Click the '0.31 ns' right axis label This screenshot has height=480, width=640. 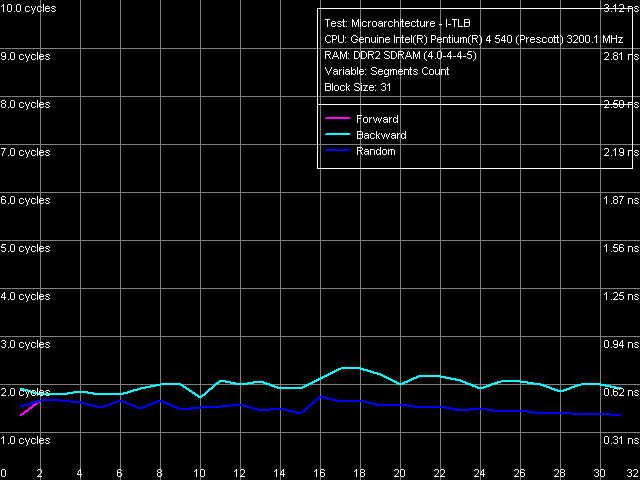coord(621,440)
